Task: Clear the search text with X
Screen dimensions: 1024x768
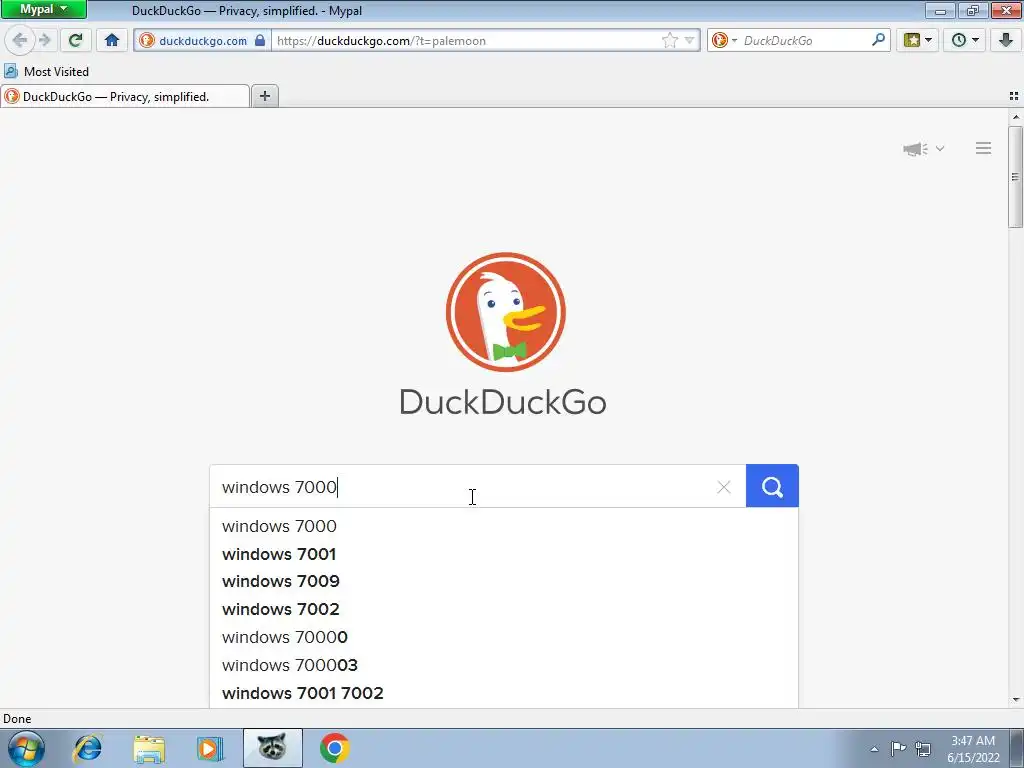Action: tap(724, 487)
